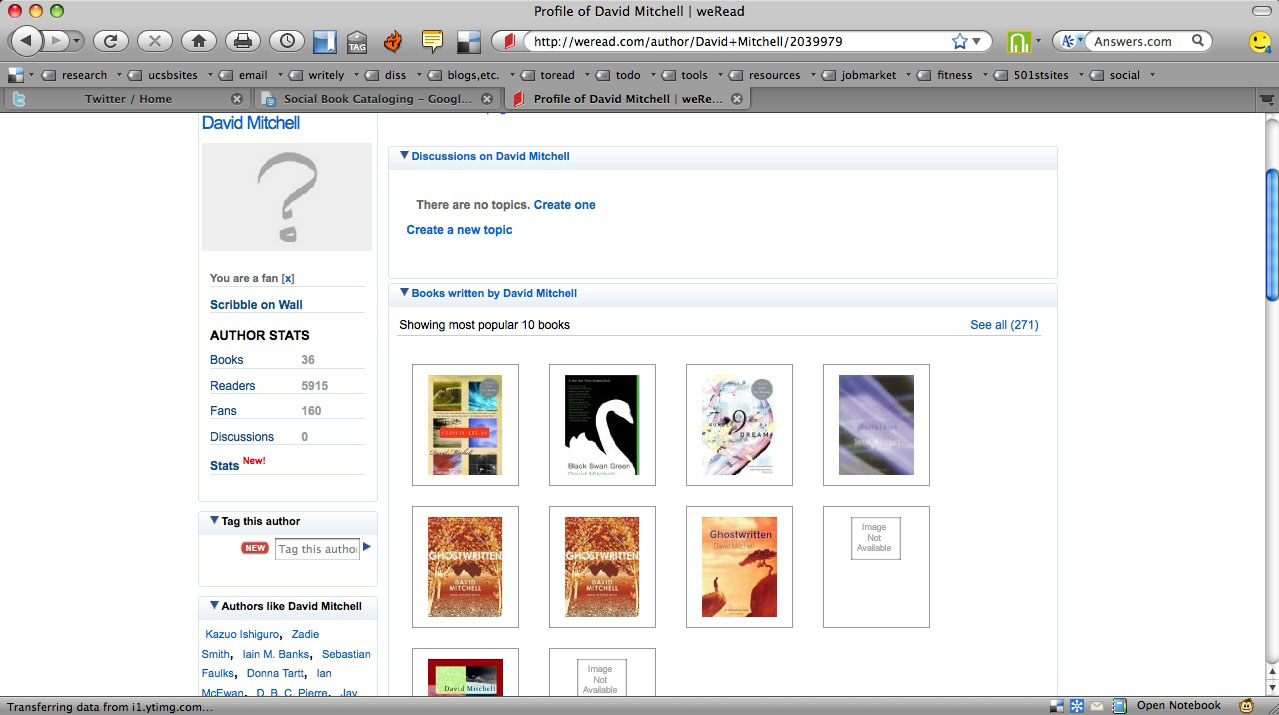Screen dimensions: 1279x715
Task: Open the history clock icon
Action: (287, 41)
